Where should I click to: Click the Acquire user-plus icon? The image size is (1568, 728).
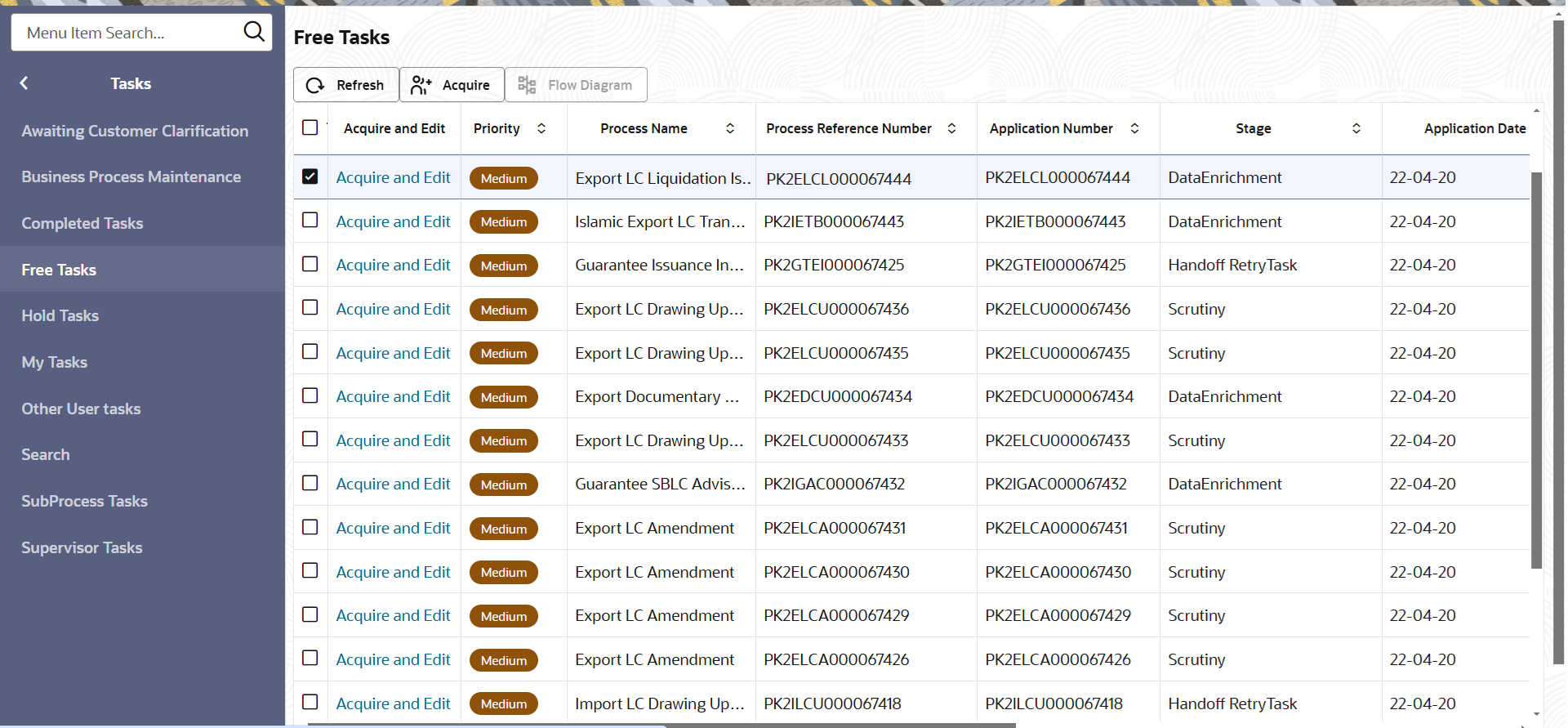tap(421, 85)
